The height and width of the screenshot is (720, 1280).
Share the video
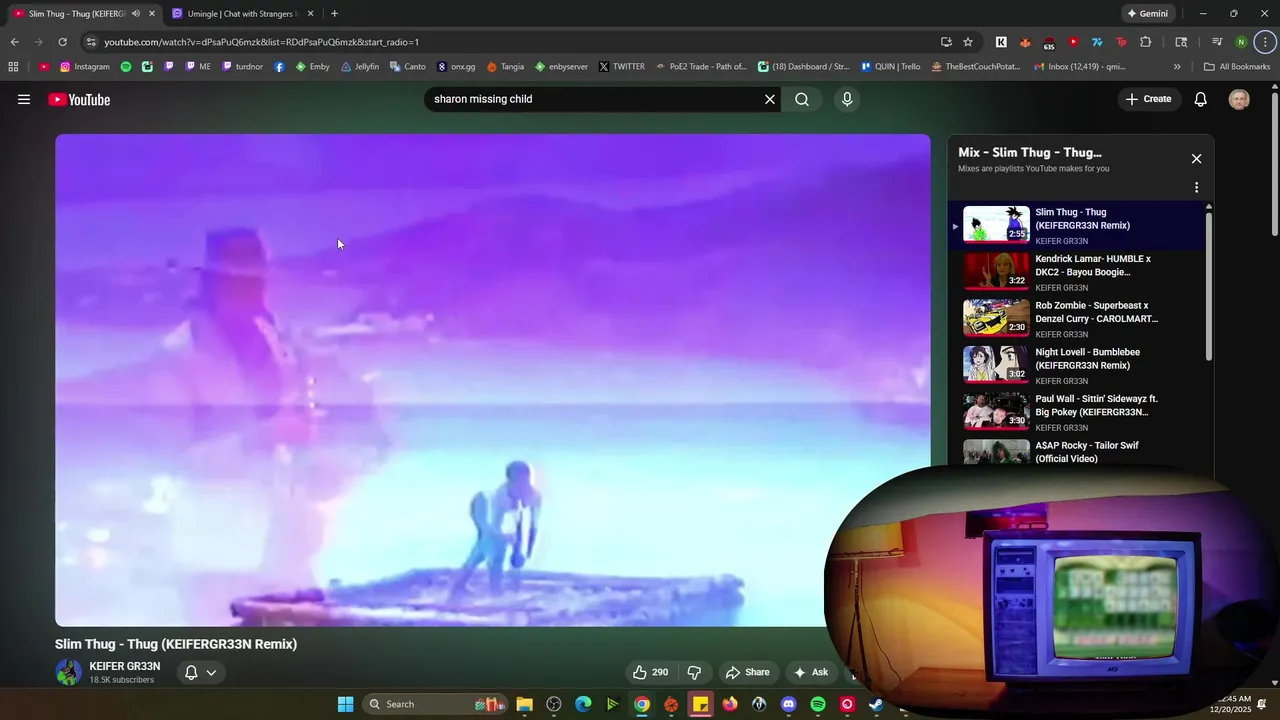(x=748, y=672)
